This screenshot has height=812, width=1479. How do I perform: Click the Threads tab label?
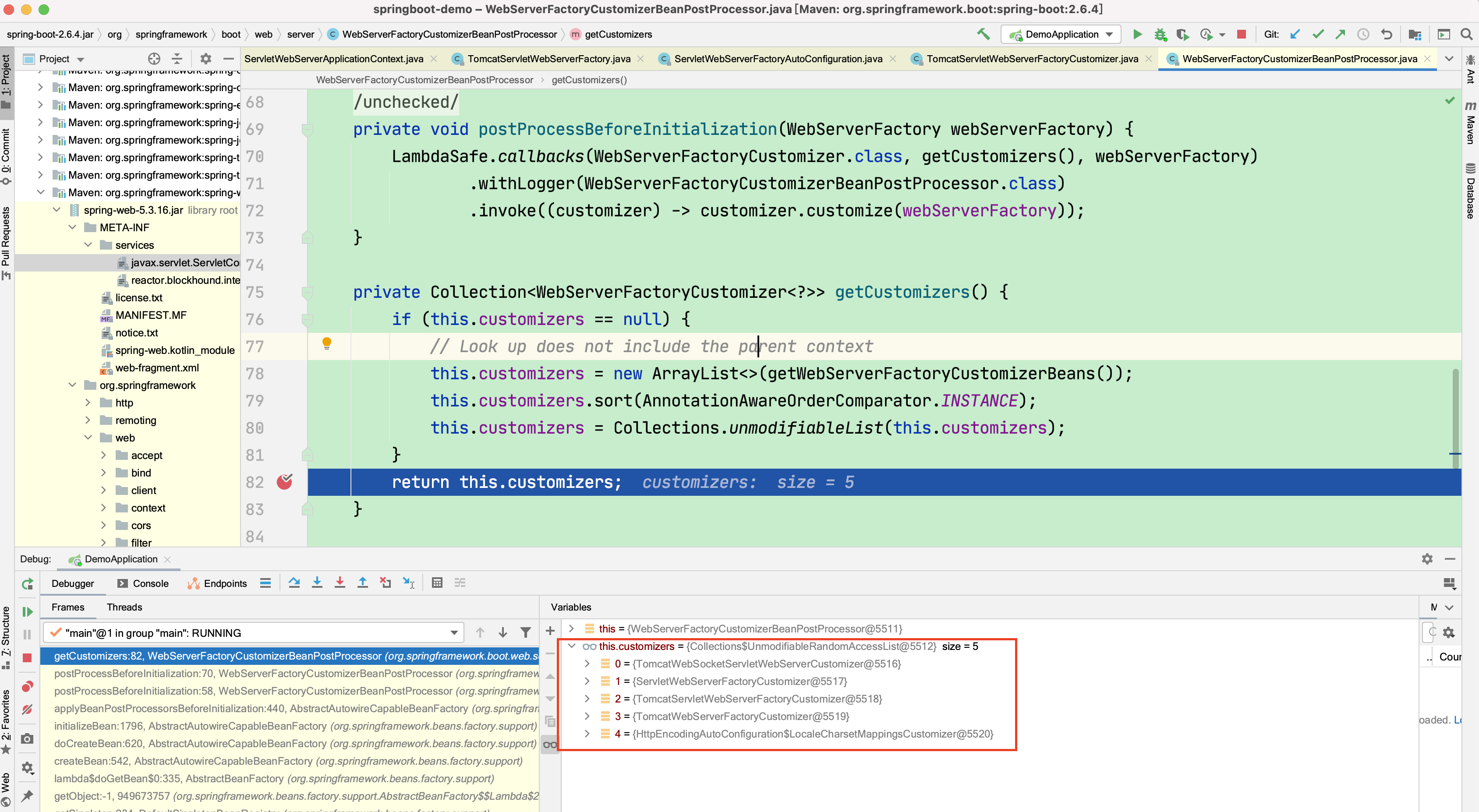(x=124, y=607)
